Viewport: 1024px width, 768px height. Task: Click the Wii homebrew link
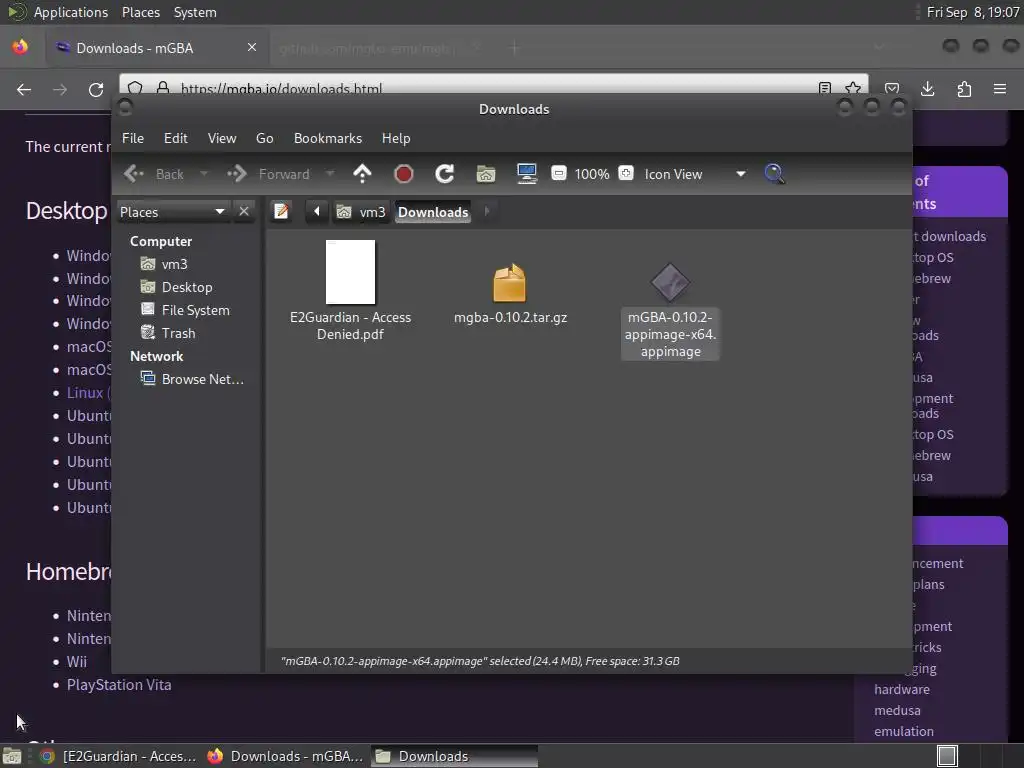pos(76,662)
